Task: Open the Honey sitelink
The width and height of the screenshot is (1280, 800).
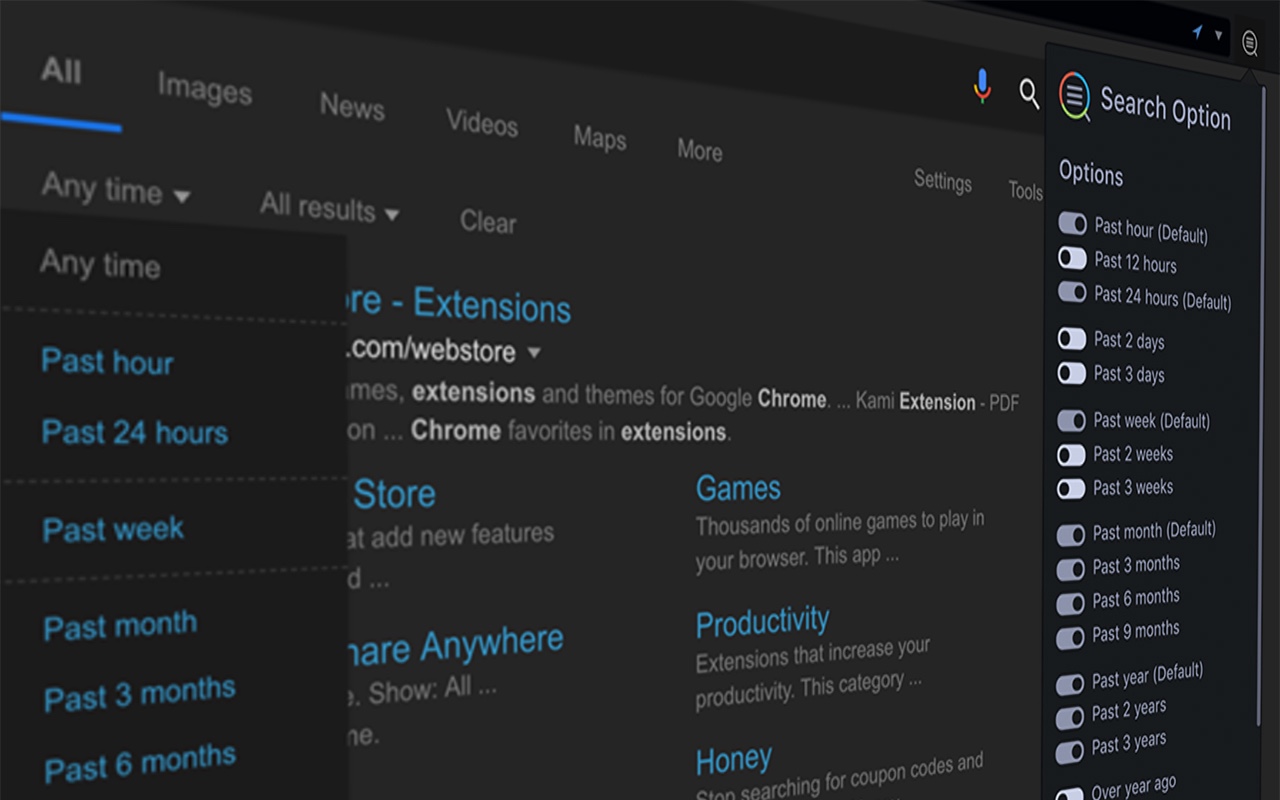Action: 733,761
